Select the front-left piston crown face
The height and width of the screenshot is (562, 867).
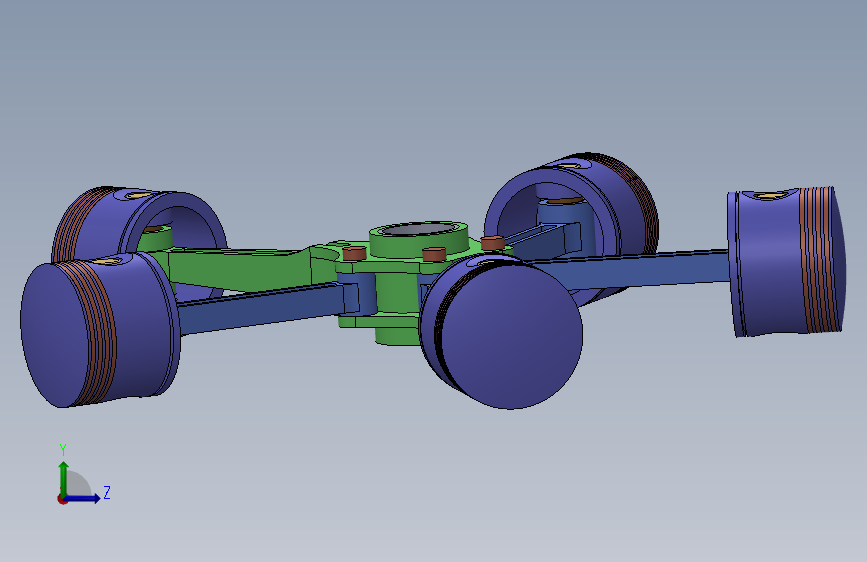point(53,335)
